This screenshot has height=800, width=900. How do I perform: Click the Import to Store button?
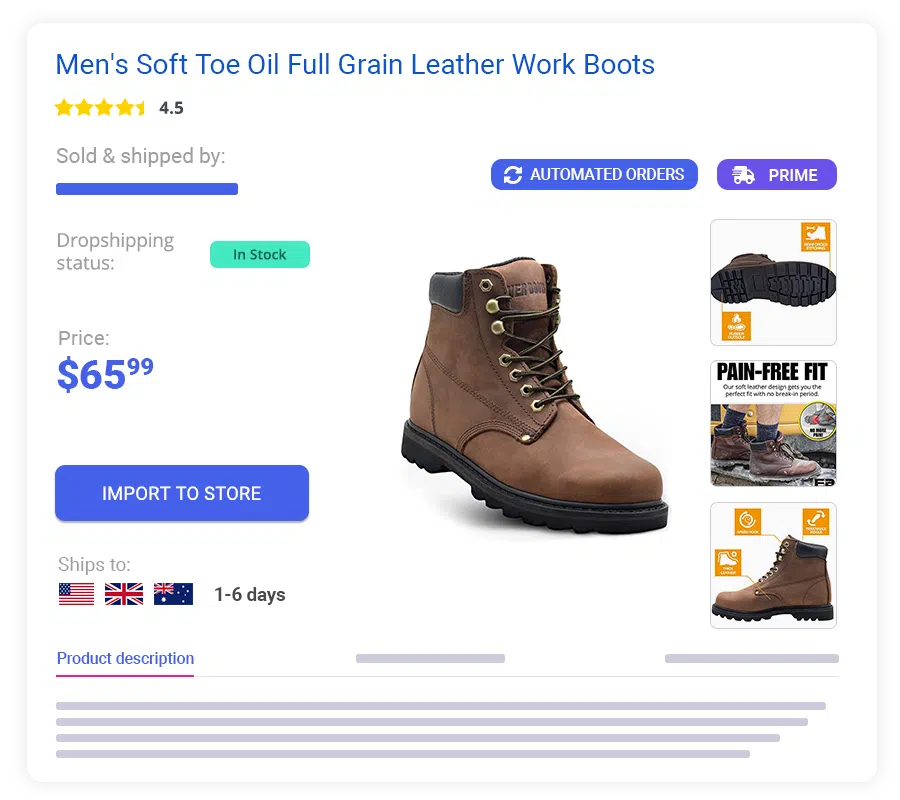pos(182,493)
